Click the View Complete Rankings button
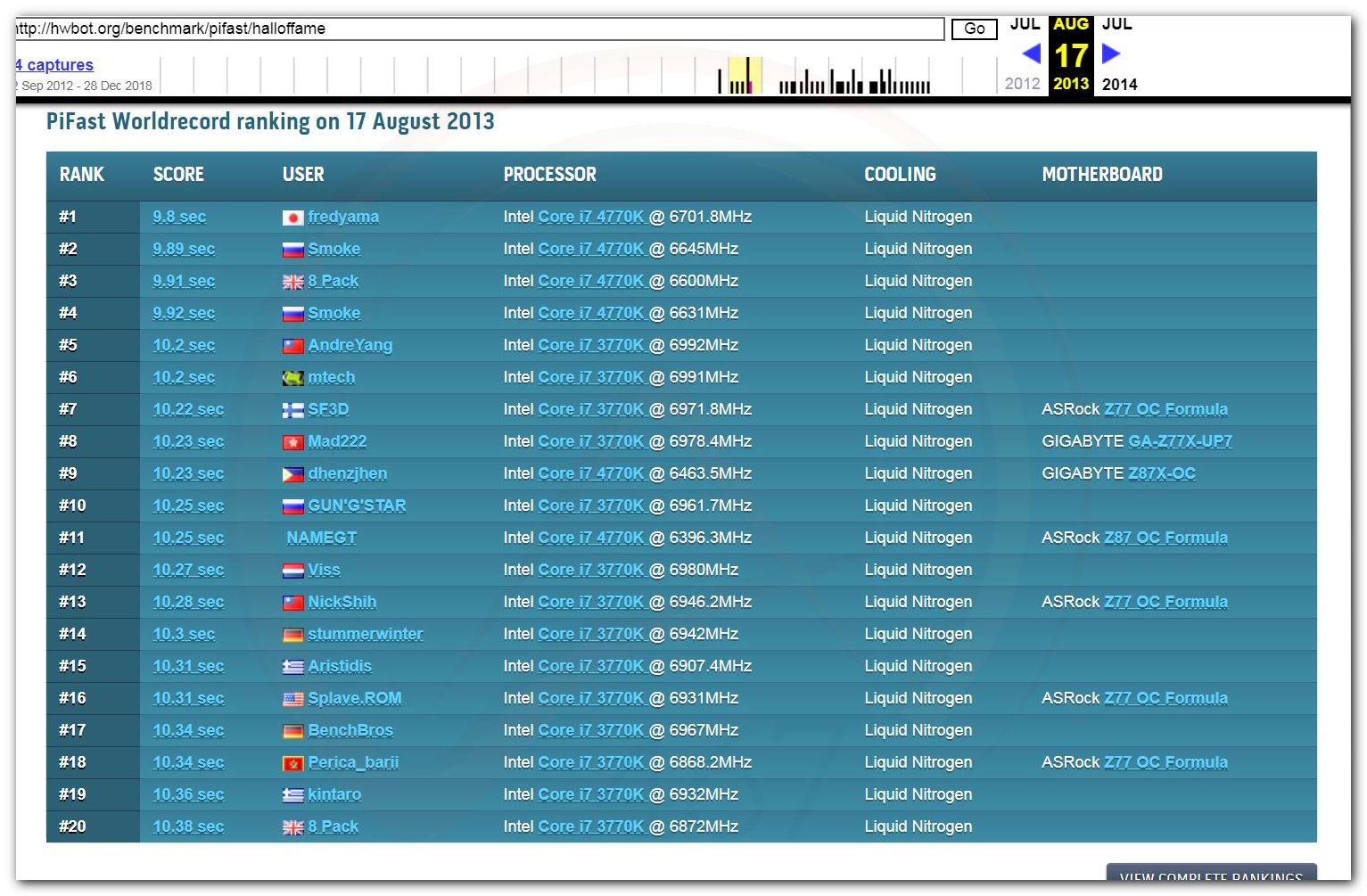The width and height of the screenshot is (1367, 896). (1211, 873)
